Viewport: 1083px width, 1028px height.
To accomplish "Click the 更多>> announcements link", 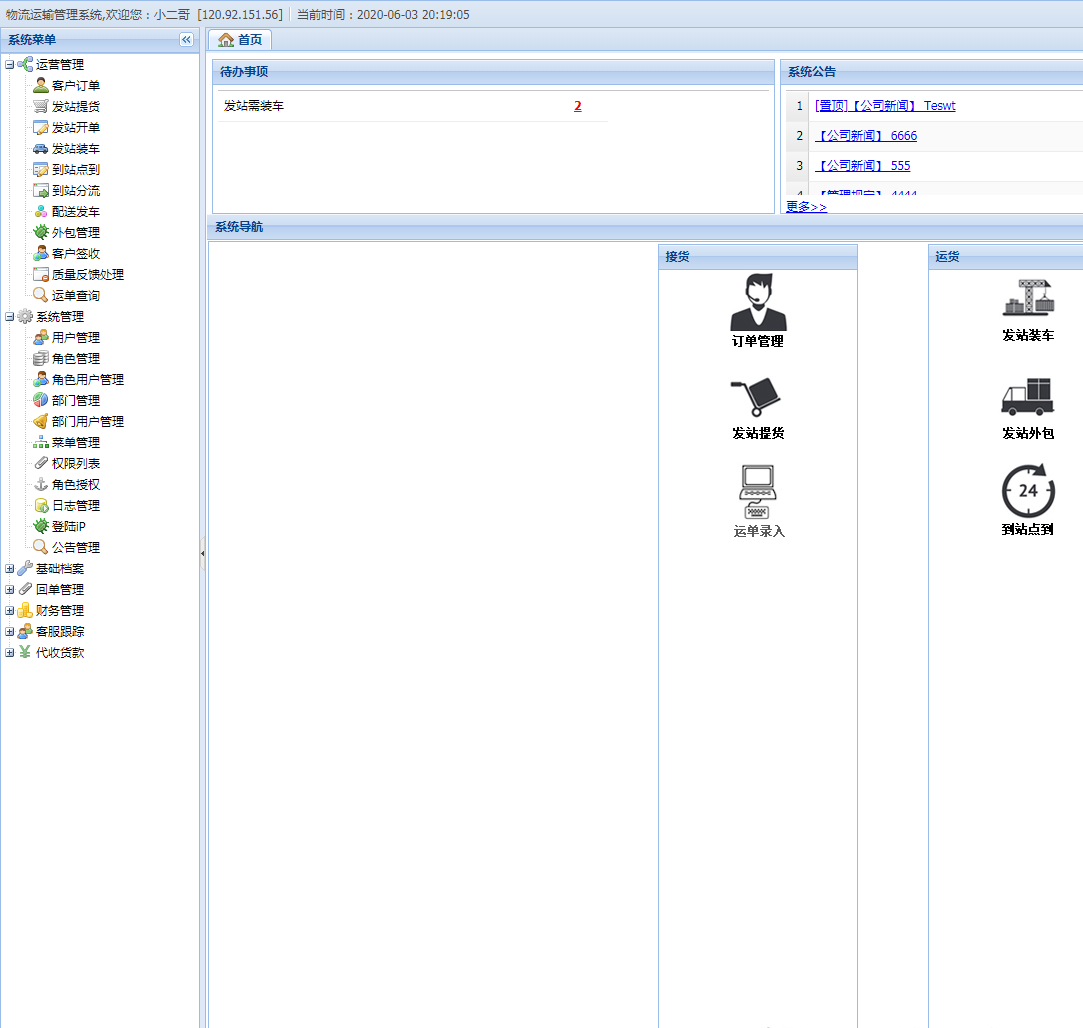I will (806, 207).
